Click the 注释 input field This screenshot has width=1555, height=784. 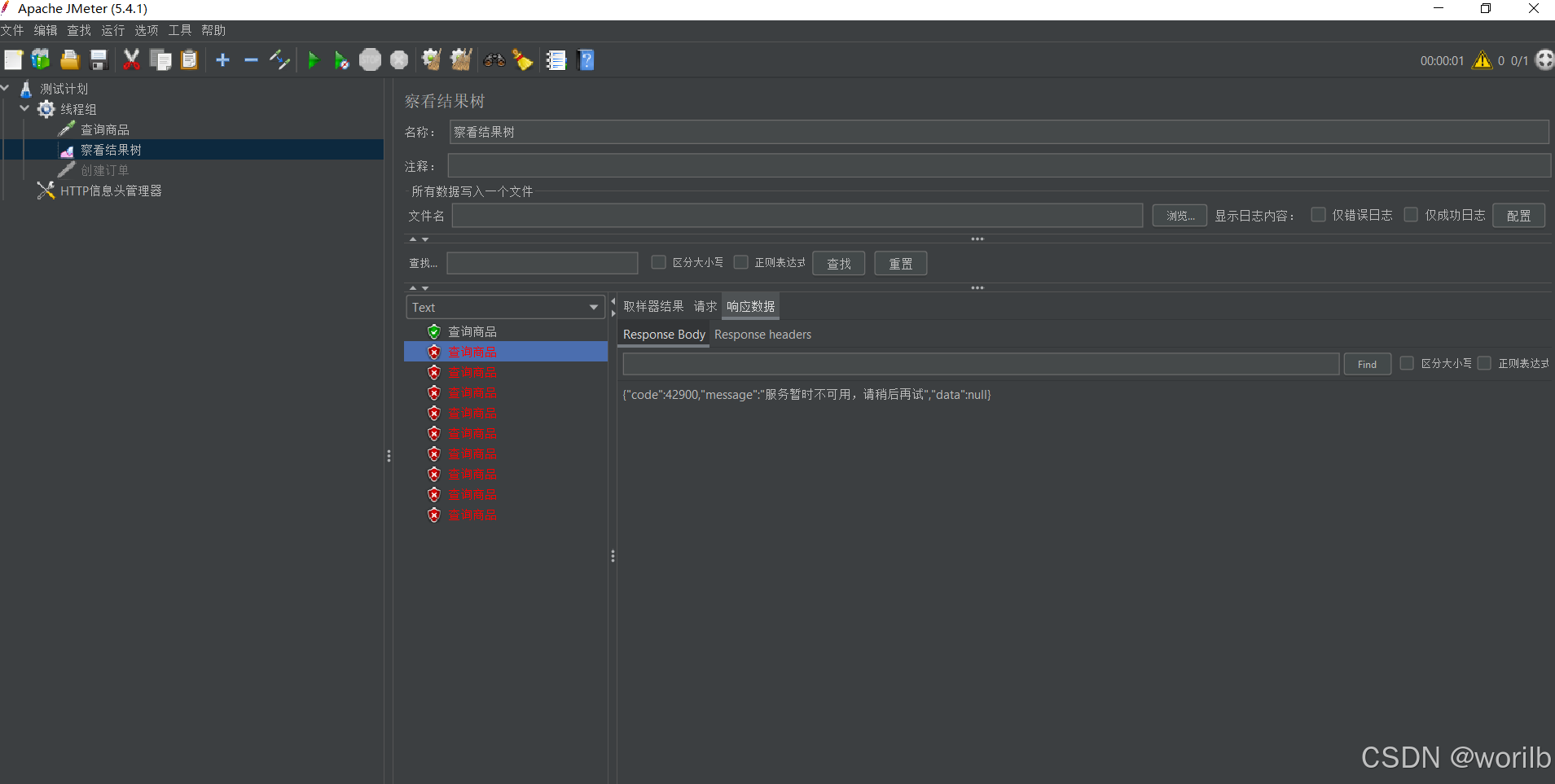[999, 166]
